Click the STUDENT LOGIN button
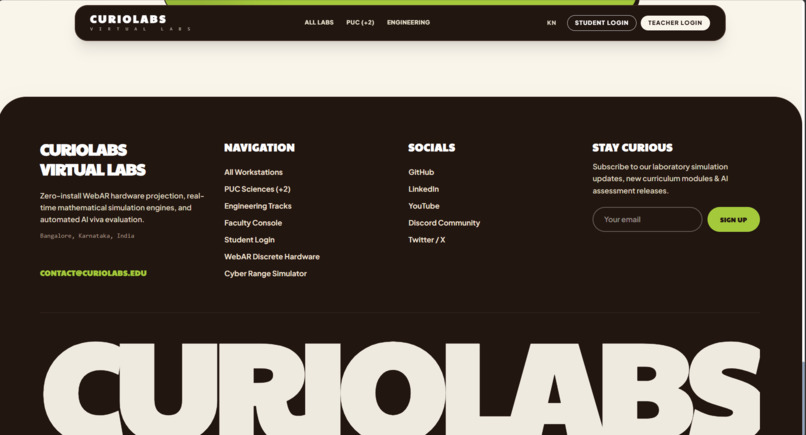This screenshot has width=806, height=435. click(x=601, y=23)
